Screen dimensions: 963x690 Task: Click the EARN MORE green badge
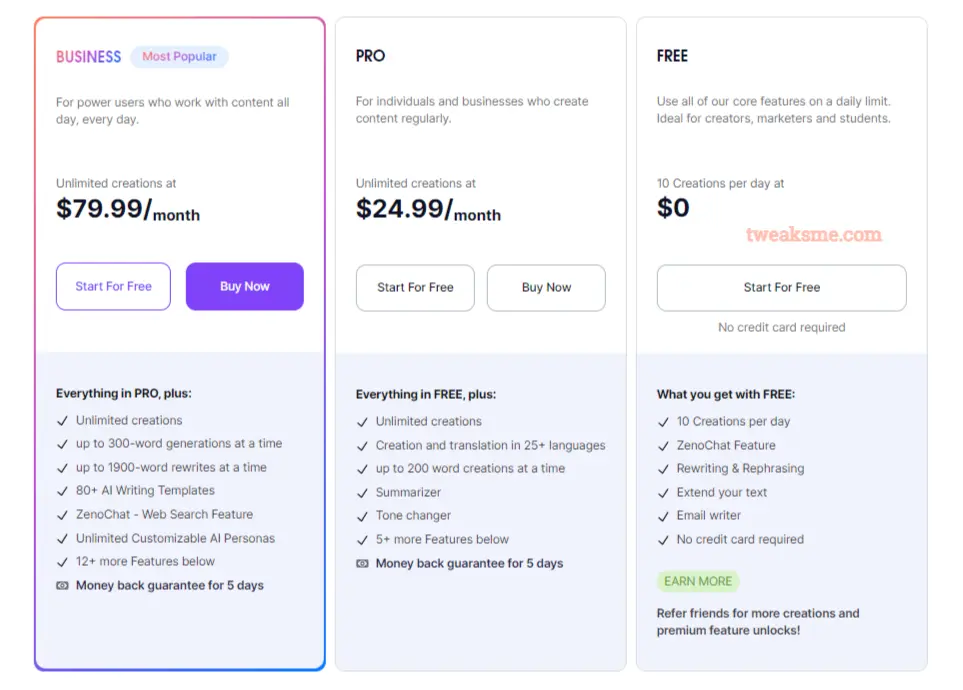click(698, 581)
